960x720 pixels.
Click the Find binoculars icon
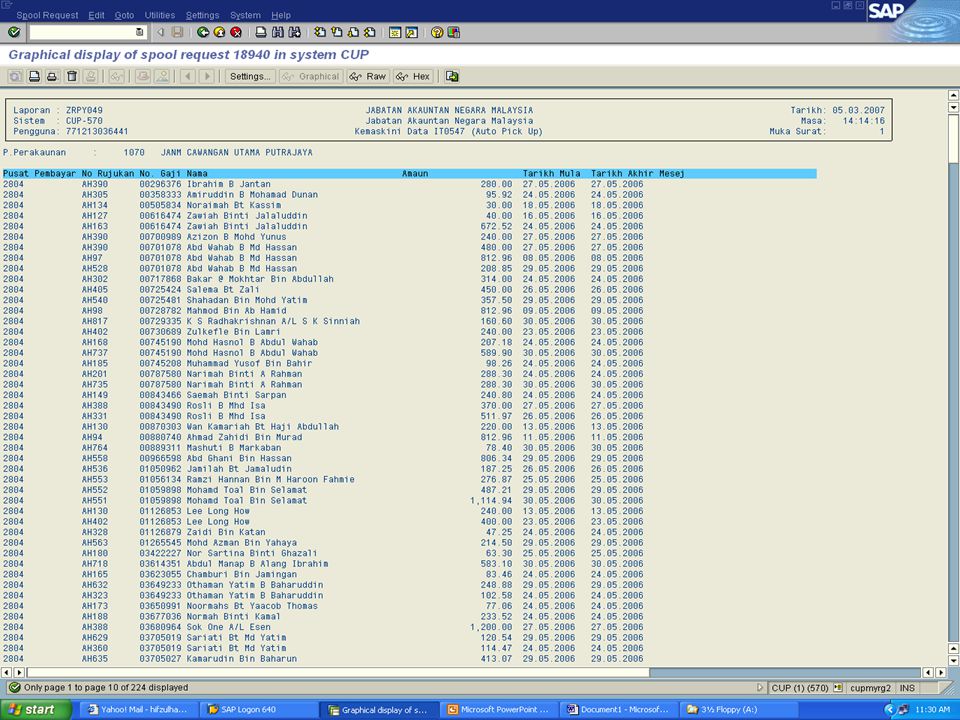tap(277, 32)
